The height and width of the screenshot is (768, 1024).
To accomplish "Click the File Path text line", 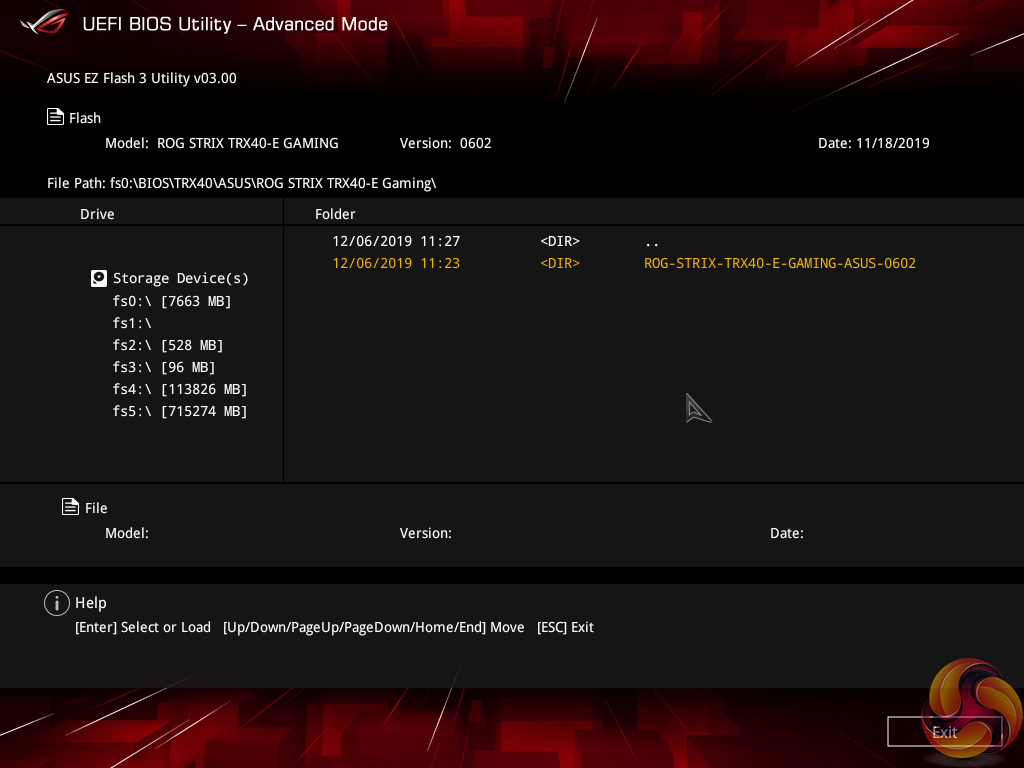I will pos(242,184).
